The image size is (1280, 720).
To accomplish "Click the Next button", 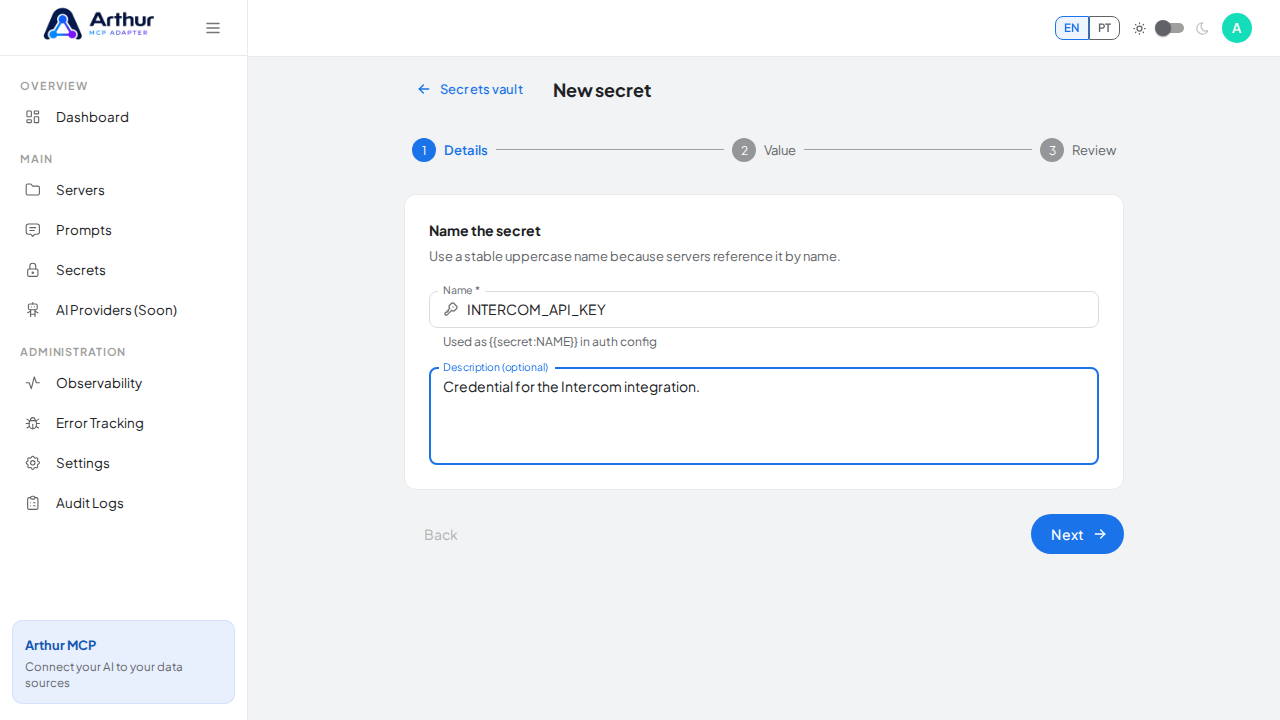I will (x=1077, y=534).
